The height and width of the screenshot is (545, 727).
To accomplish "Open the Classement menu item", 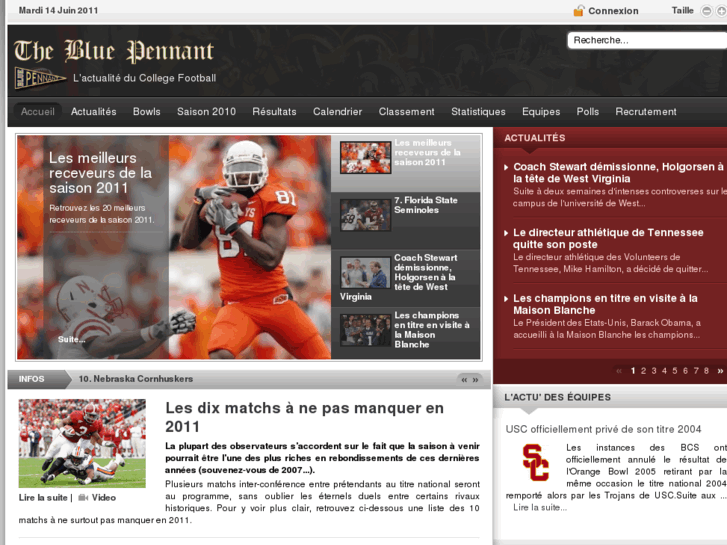I will 407,112.
